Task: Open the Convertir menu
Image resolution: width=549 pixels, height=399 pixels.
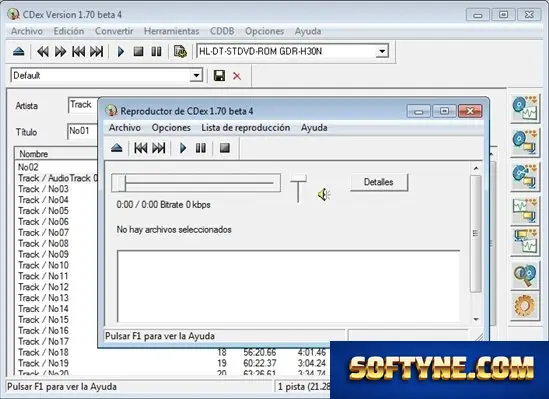Action: pos(114,31)
